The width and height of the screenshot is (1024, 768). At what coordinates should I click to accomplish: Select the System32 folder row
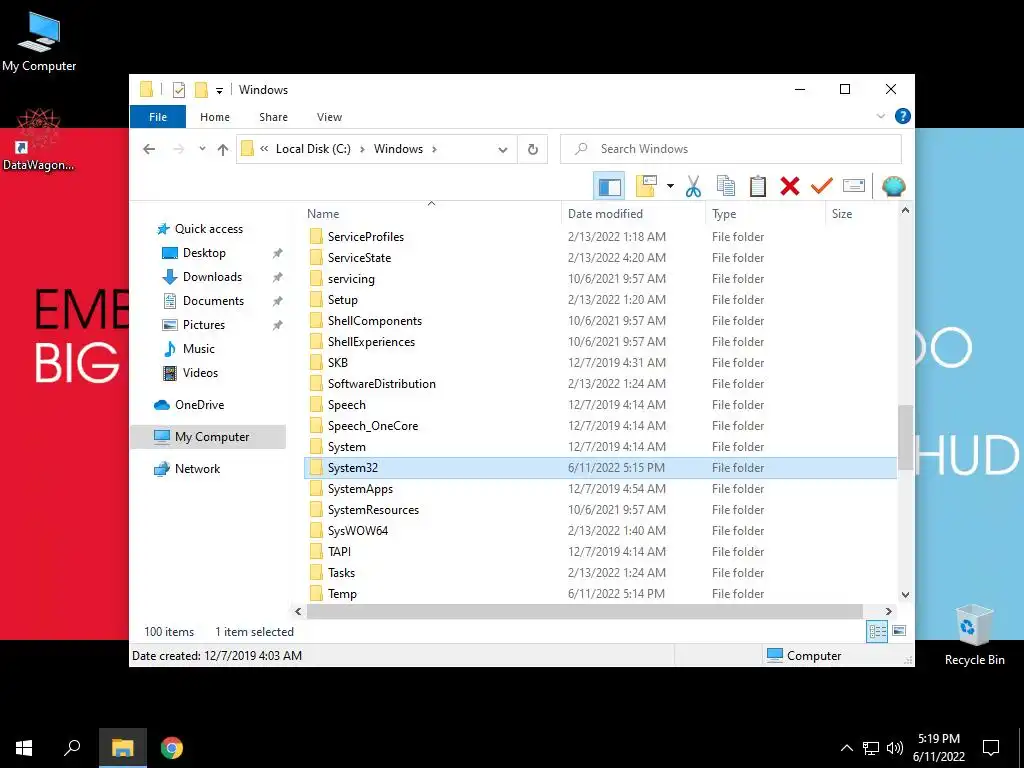[600, 468]
